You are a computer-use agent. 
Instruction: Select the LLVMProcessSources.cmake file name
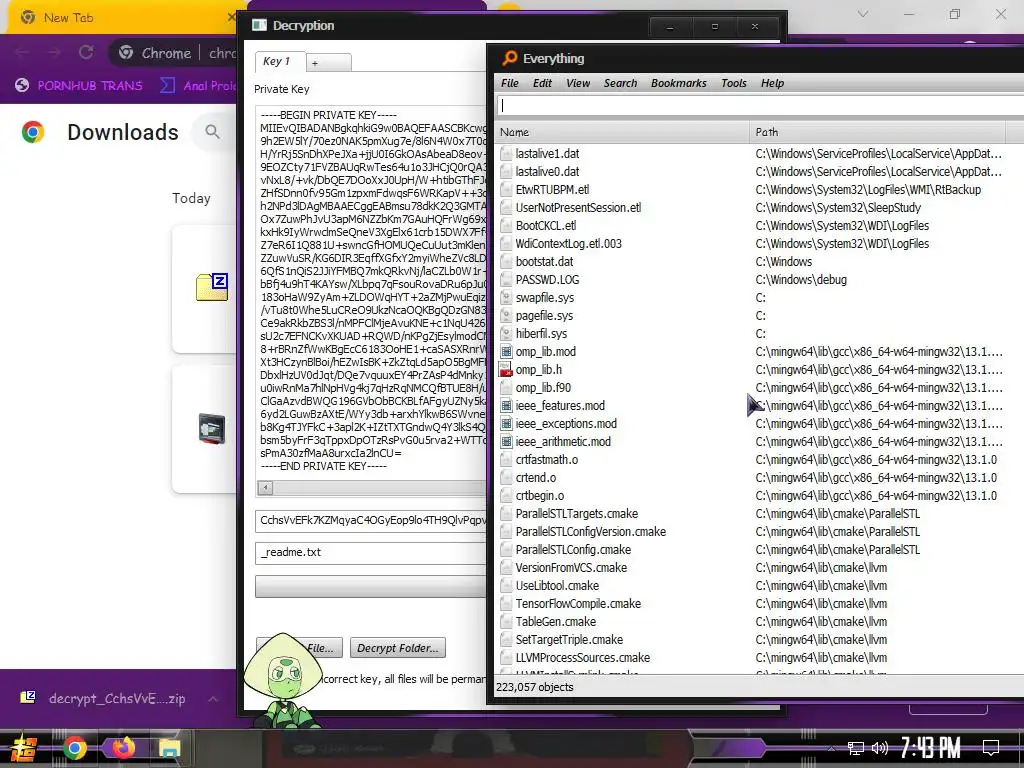(x=583, y=658)
